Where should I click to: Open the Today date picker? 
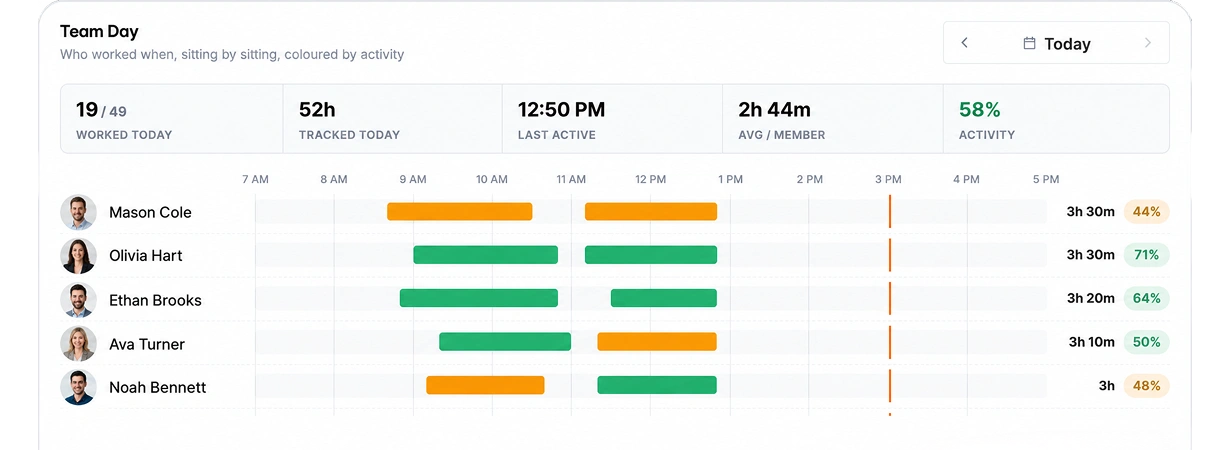click(1056, 43)
